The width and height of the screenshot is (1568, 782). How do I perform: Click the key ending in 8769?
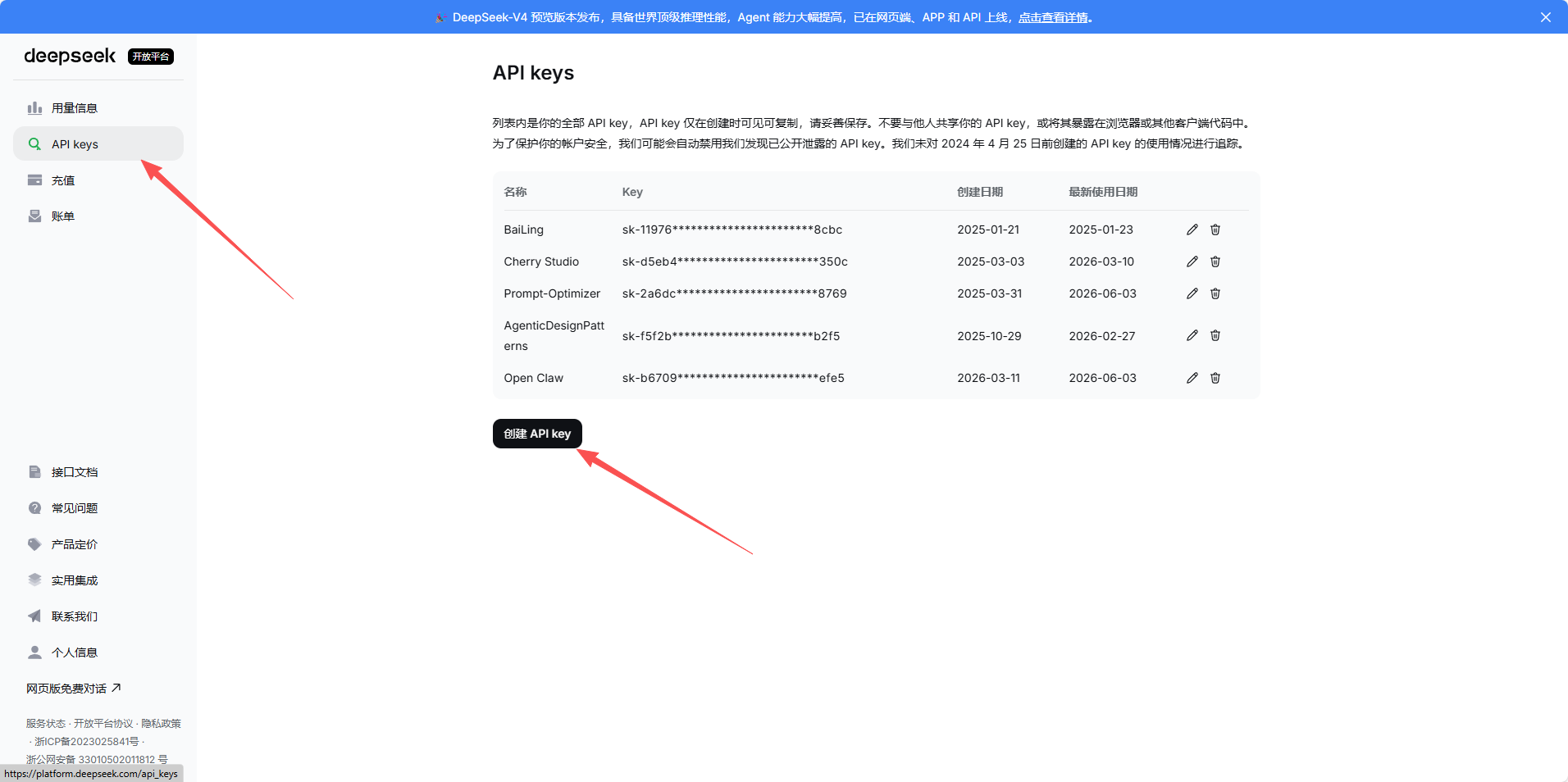(735, 293)
